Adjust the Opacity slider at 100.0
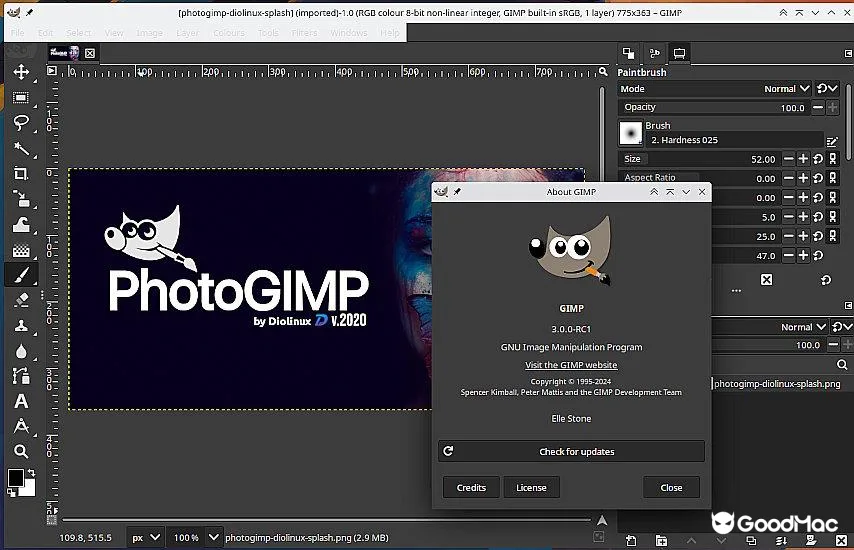The image size is (854, 550). tap(713, 107)
